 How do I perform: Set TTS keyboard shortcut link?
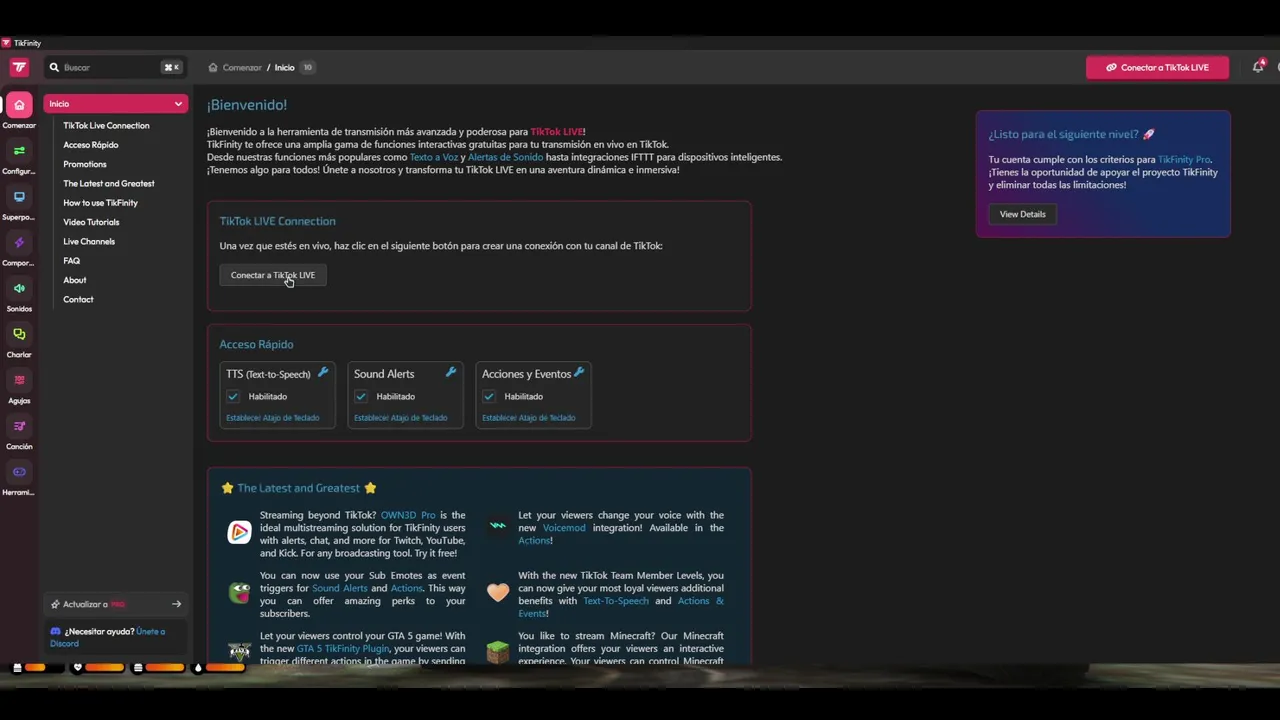tap(272, 418)
